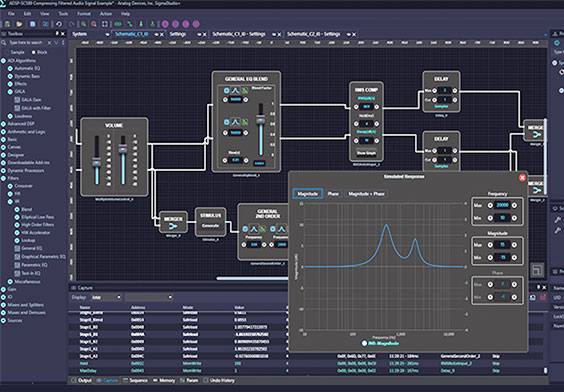Toggle the IMS Magnitude legend marker
564x392 pixels.
[x=364, y=343]
